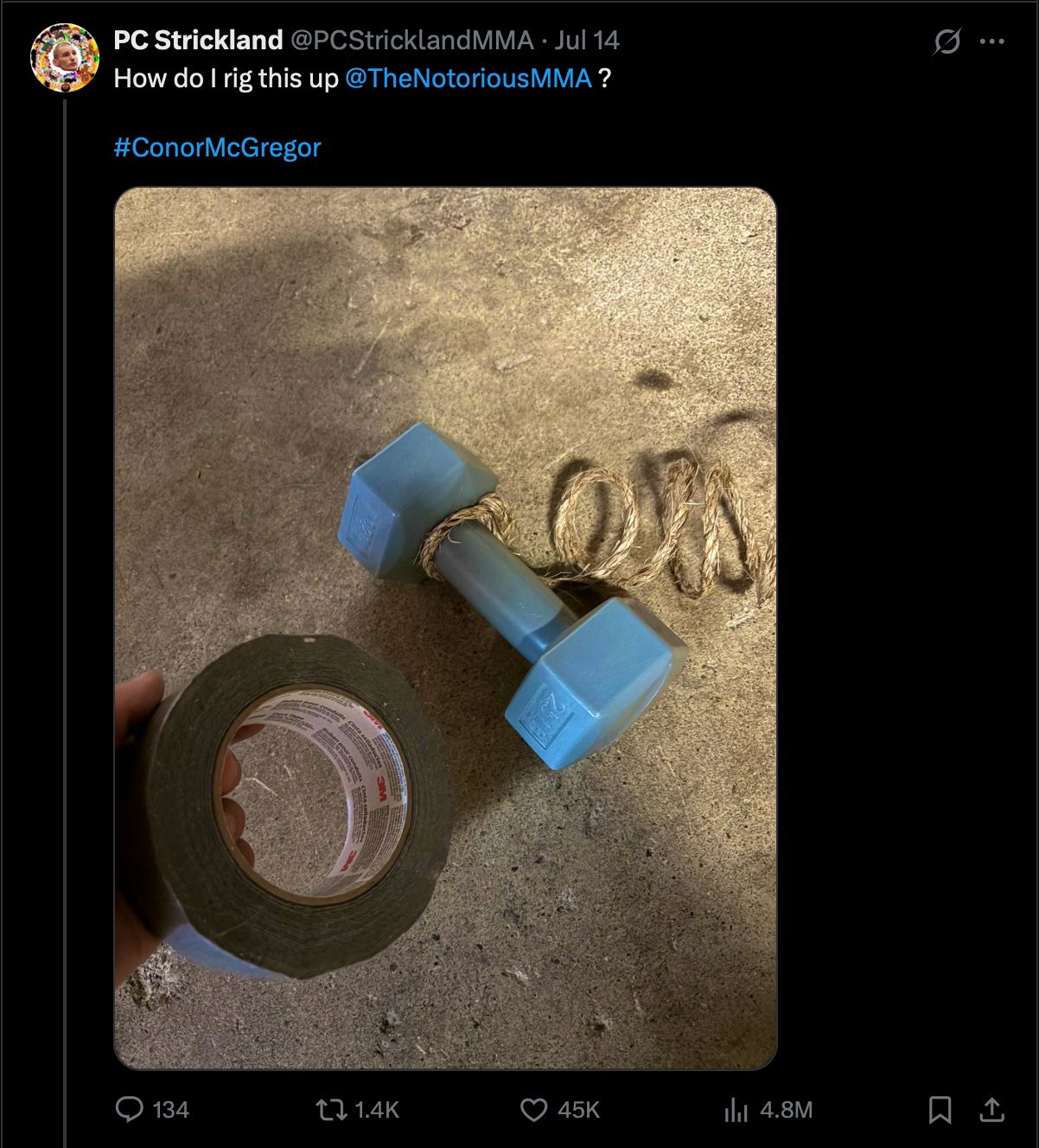Click the 134 replies count
The height and width of the screenshot is (1148, 1039).
(170, 1110)
